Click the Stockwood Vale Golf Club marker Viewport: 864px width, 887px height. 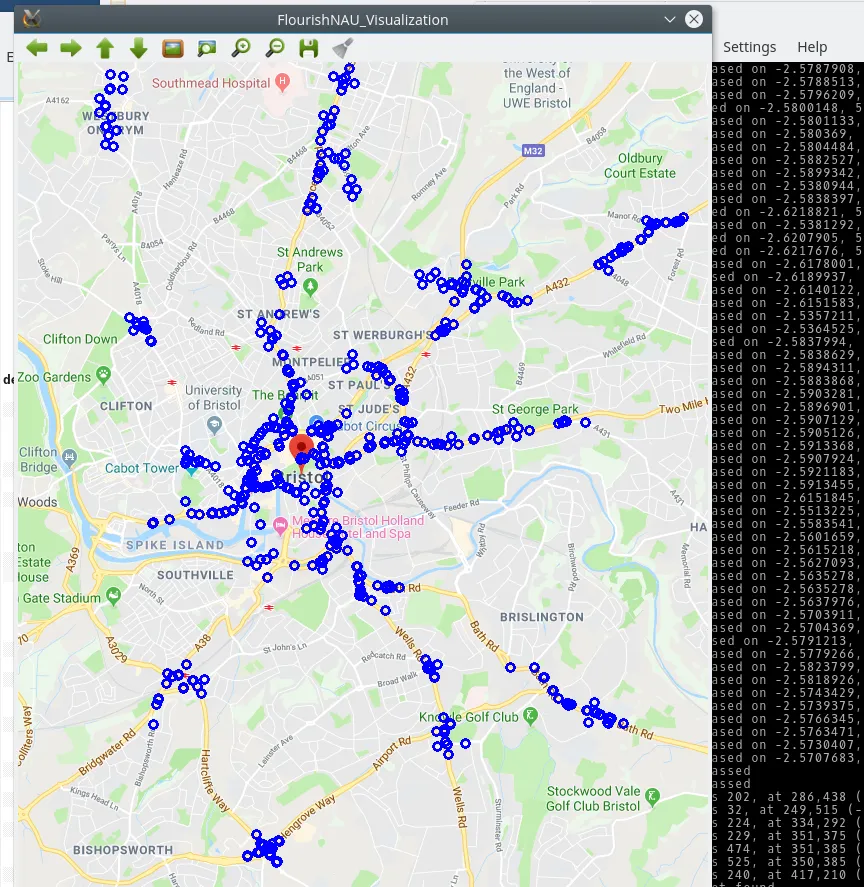652,796
